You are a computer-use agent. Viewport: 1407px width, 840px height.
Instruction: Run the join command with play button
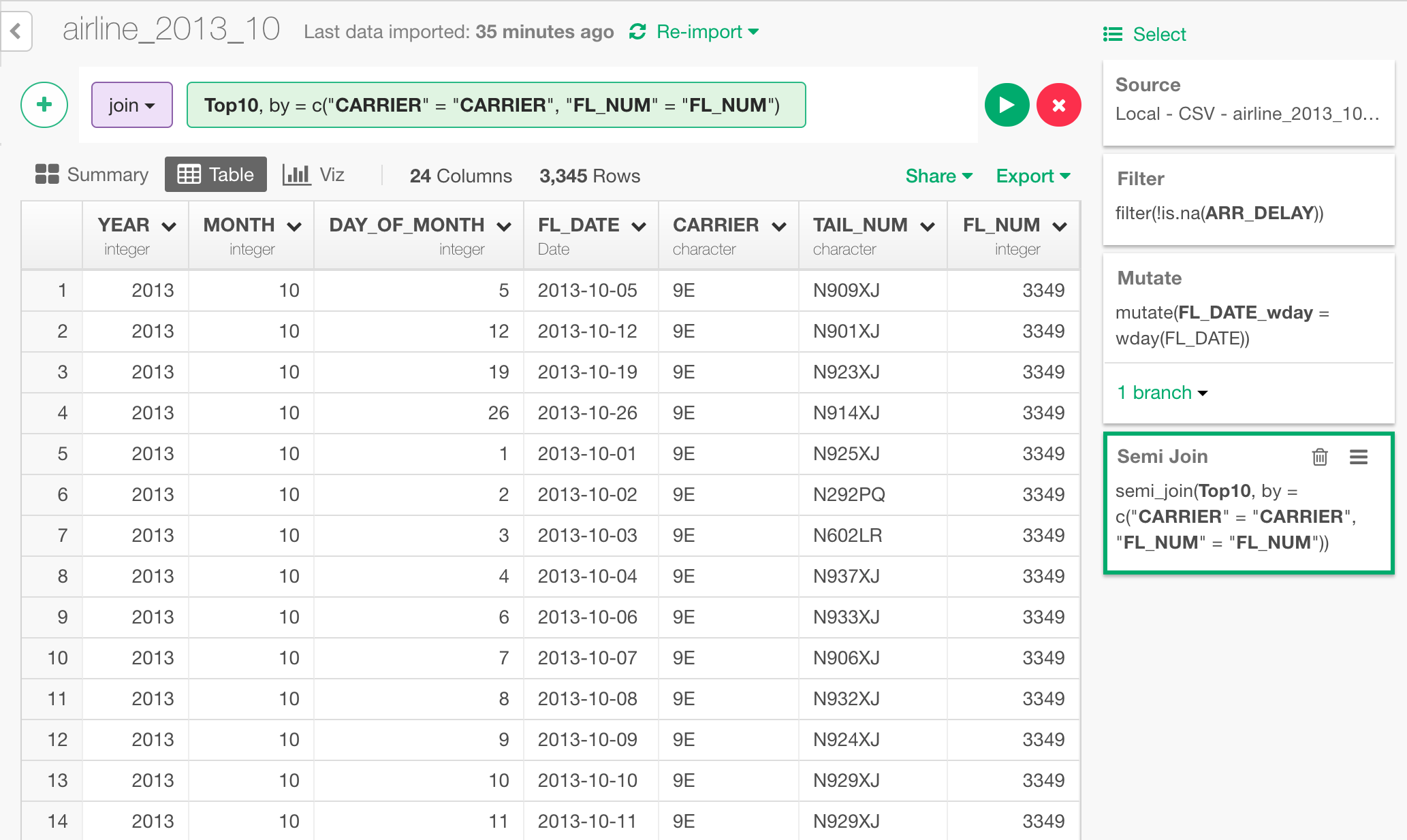1007,105
